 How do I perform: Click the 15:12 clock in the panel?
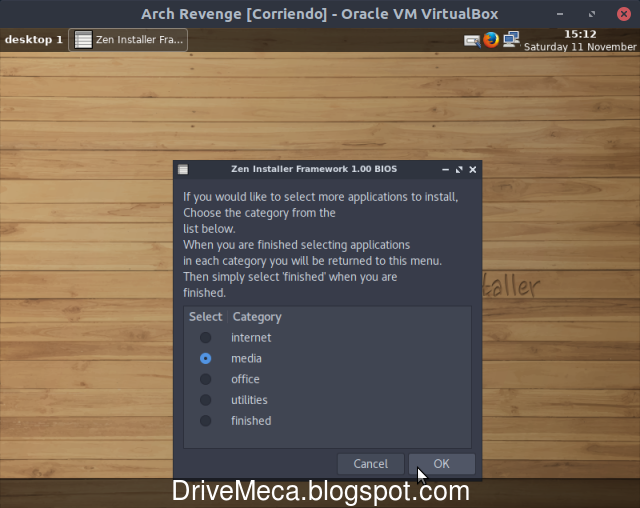580,34
